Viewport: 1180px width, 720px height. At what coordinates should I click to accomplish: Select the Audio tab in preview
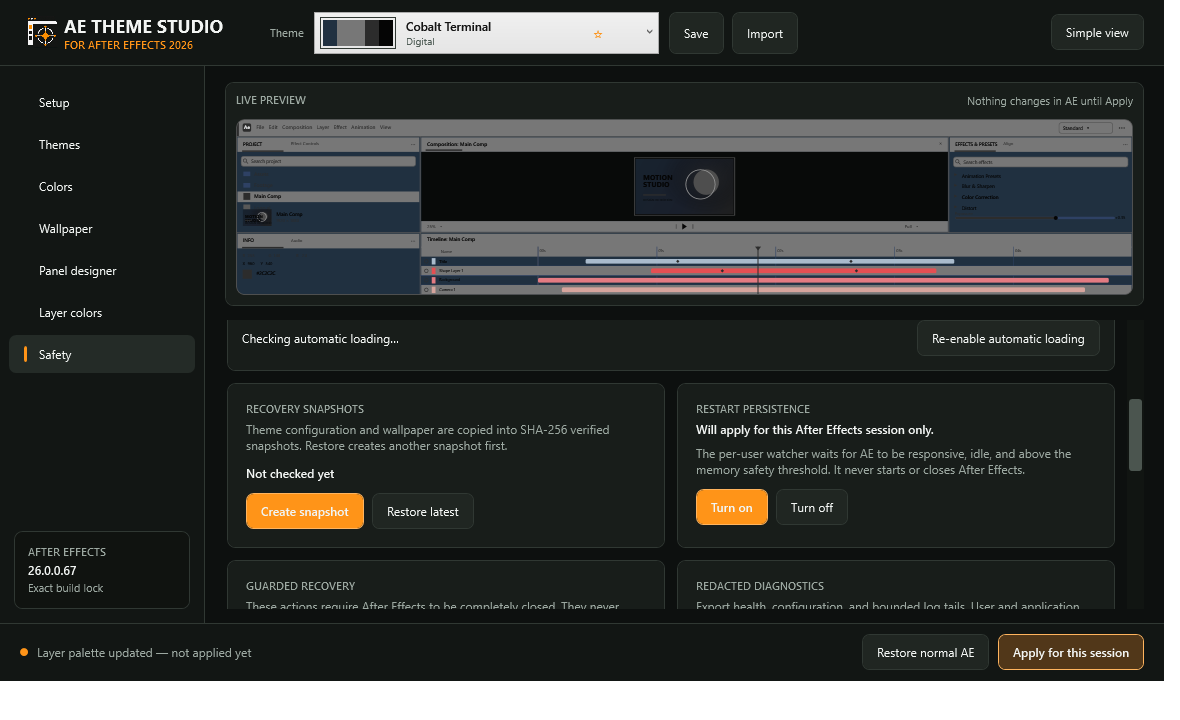click(297, 241)
